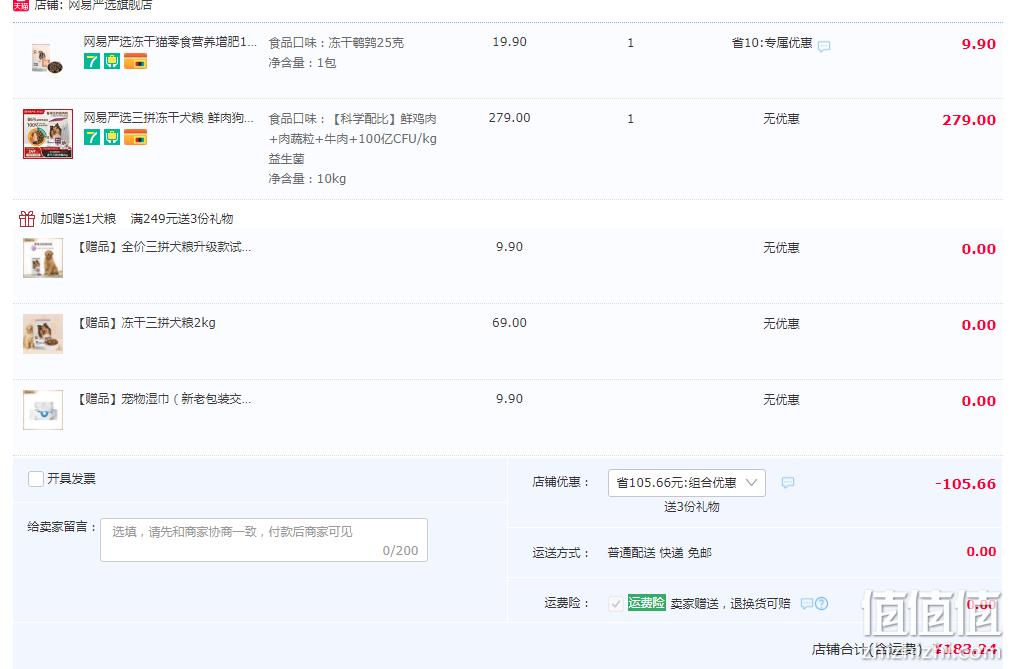The height and width of the screenshot is (669, 1011).
Task: Click the unit price 279.00 in the price column
Action: point(509,118)
